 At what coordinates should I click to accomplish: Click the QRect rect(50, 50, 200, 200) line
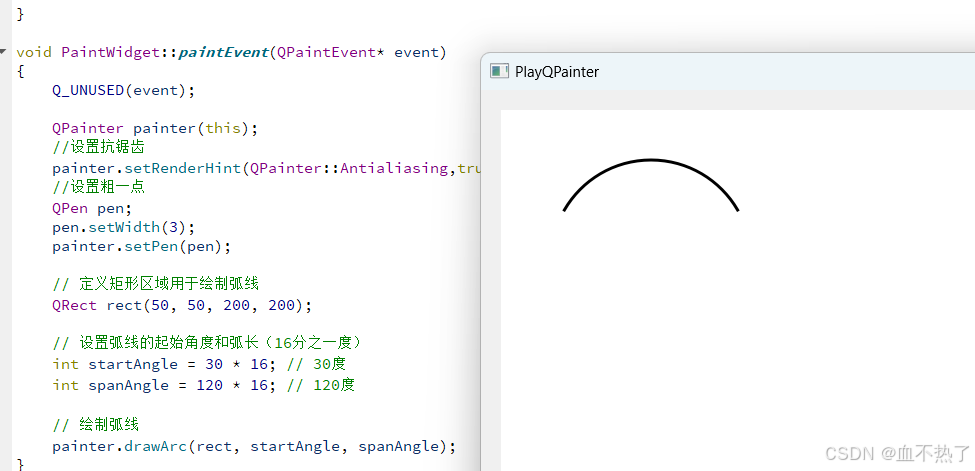click(x=182, y=305)
